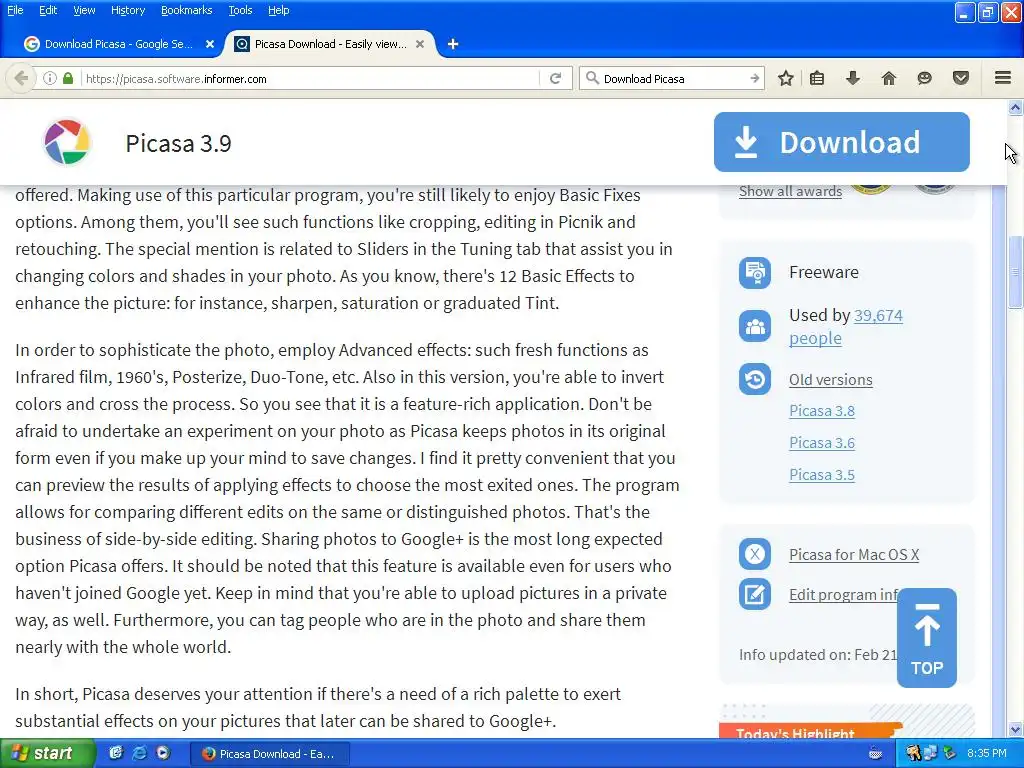The image size is (1024, 768).
Task: Open the Edit menu
Action: click(48, 10)
